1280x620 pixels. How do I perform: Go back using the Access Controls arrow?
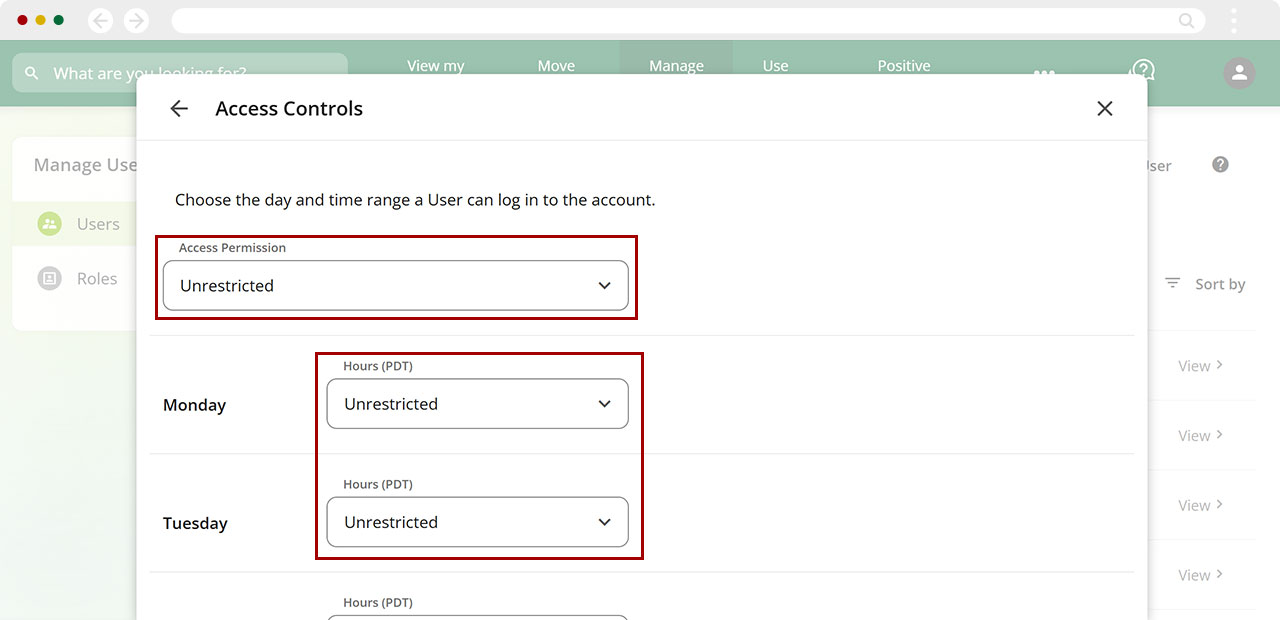pos(179,109)
